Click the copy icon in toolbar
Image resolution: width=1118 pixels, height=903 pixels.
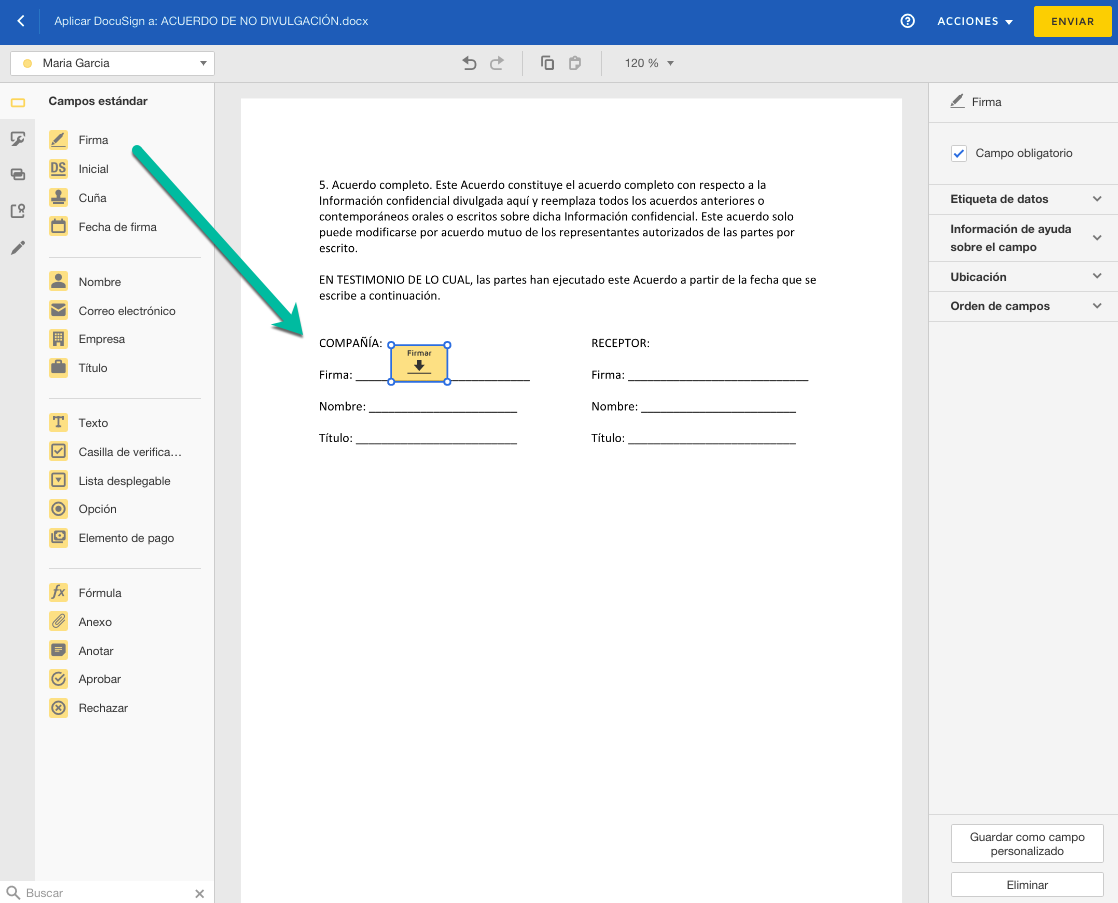[x=547, y=63]
